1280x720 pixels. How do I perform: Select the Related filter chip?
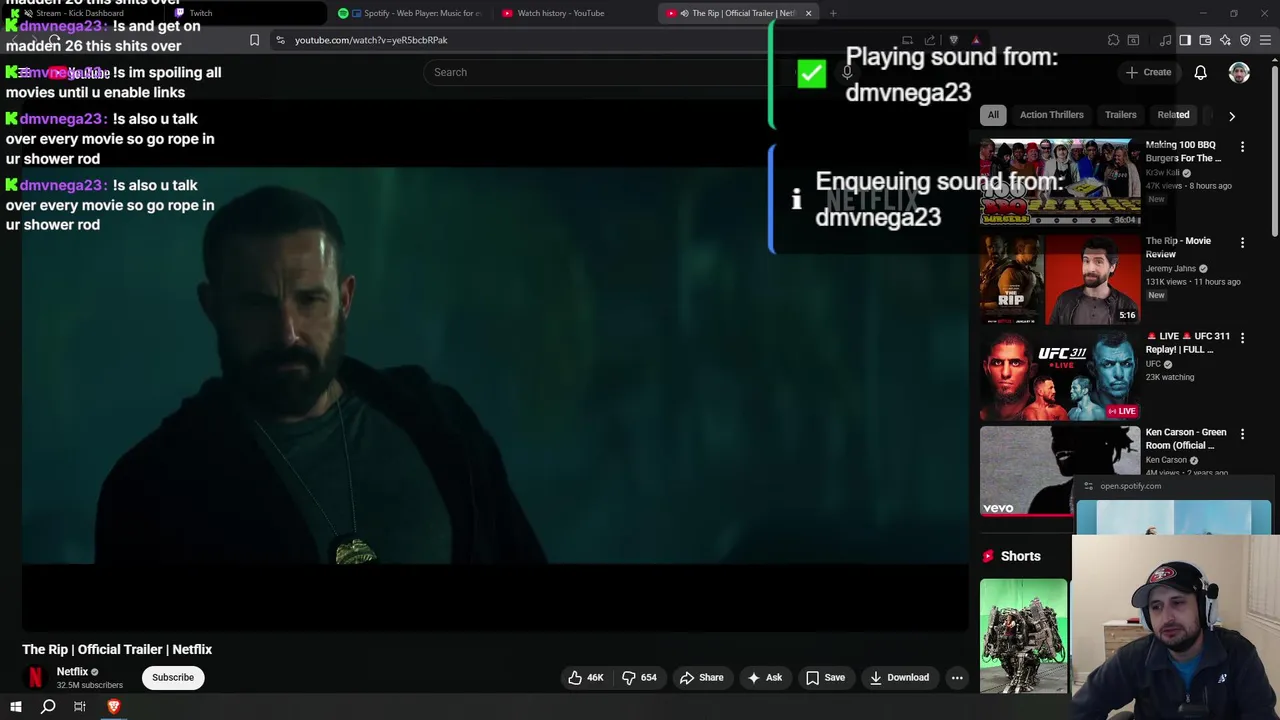click(x=1173, y=115)
